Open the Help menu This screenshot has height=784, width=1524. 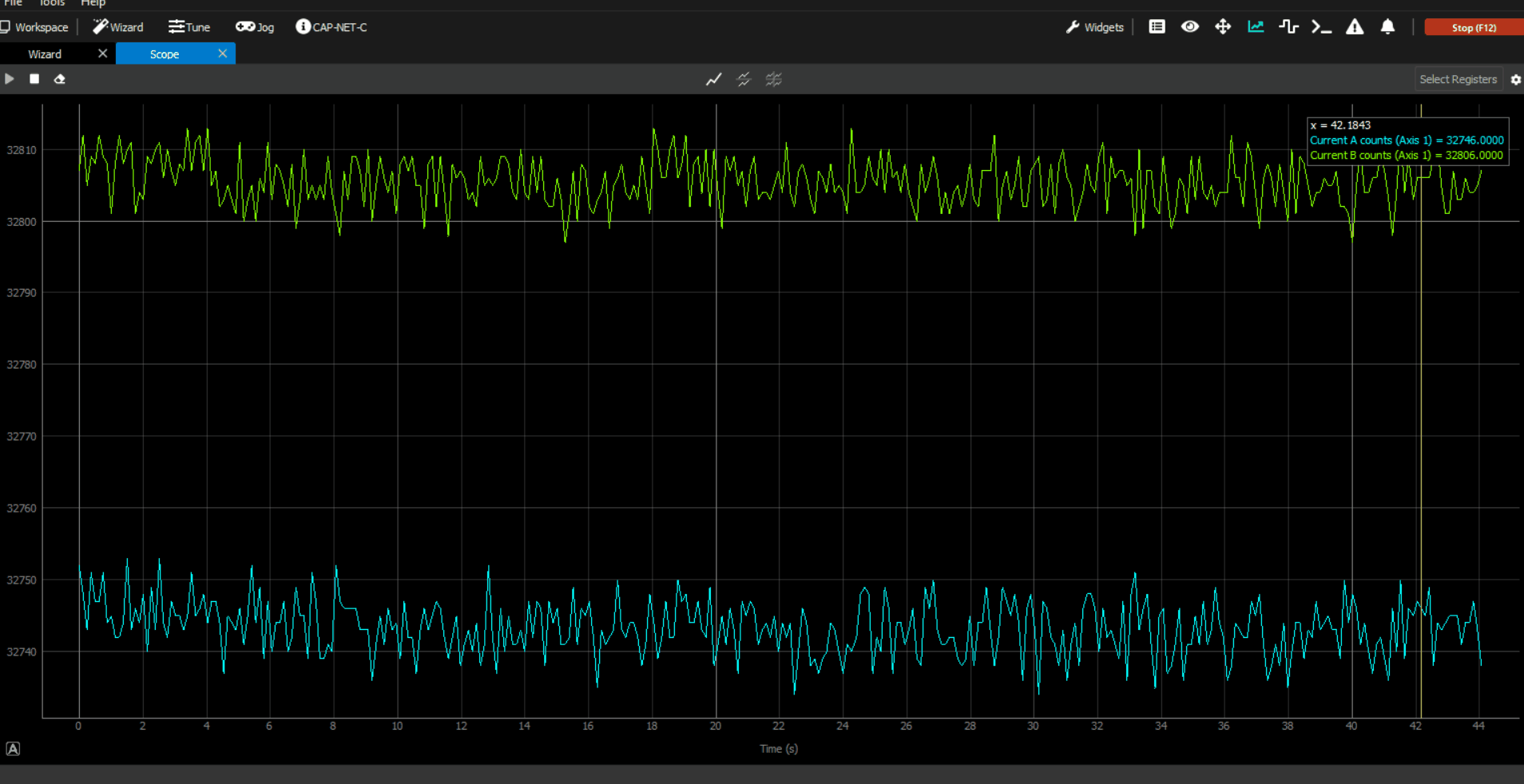coord(93,3)
